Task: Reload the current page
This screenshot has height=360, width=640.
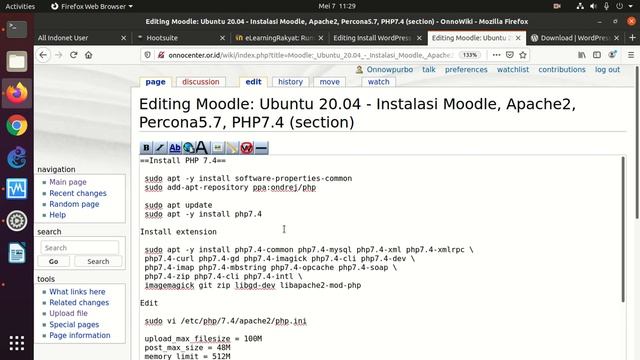Action: click(x=73, y=55)
